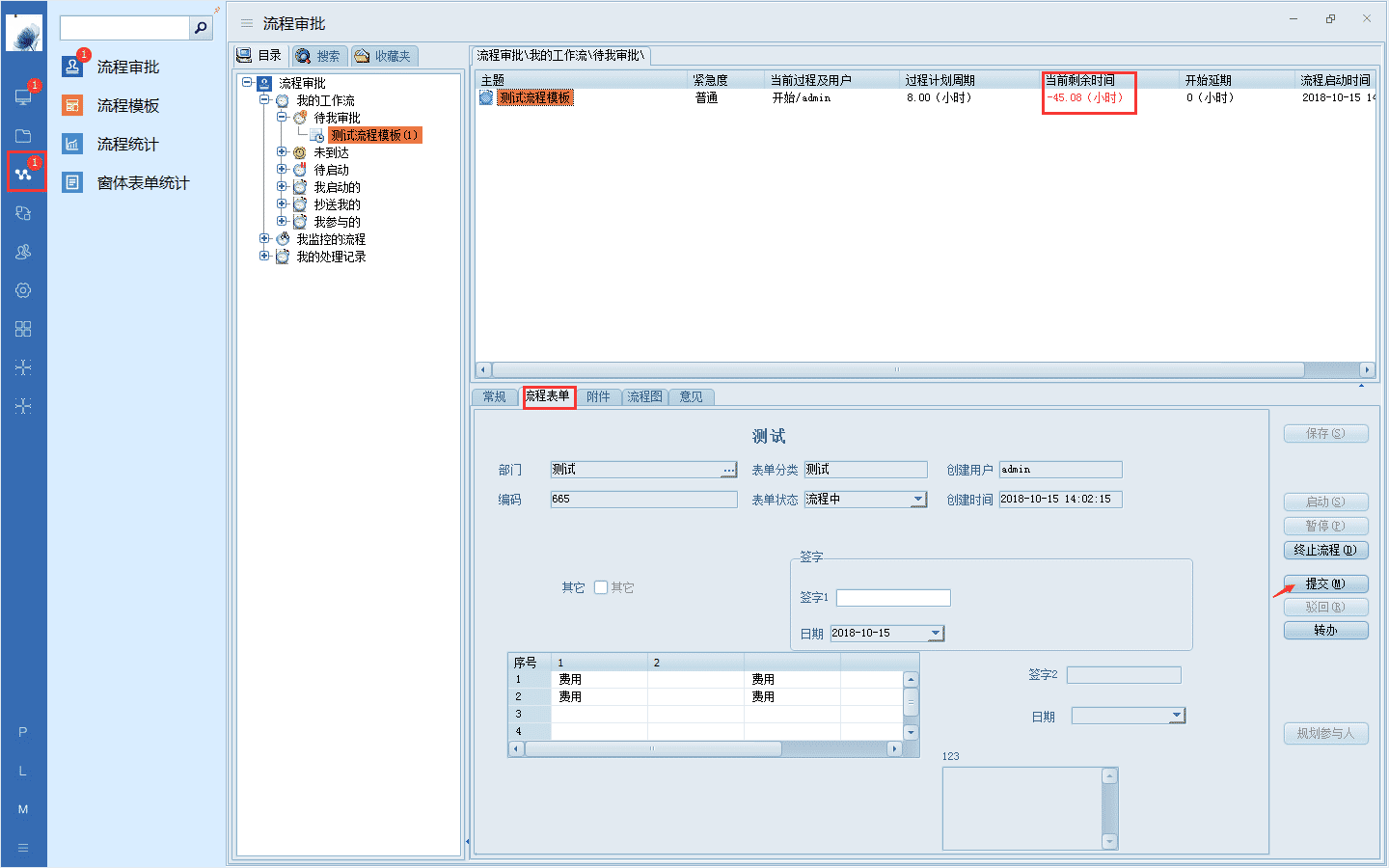Screen dimensions: 1389x868
Task: Open the four-squares apps icon in sidebar
Action: point(23,329)
